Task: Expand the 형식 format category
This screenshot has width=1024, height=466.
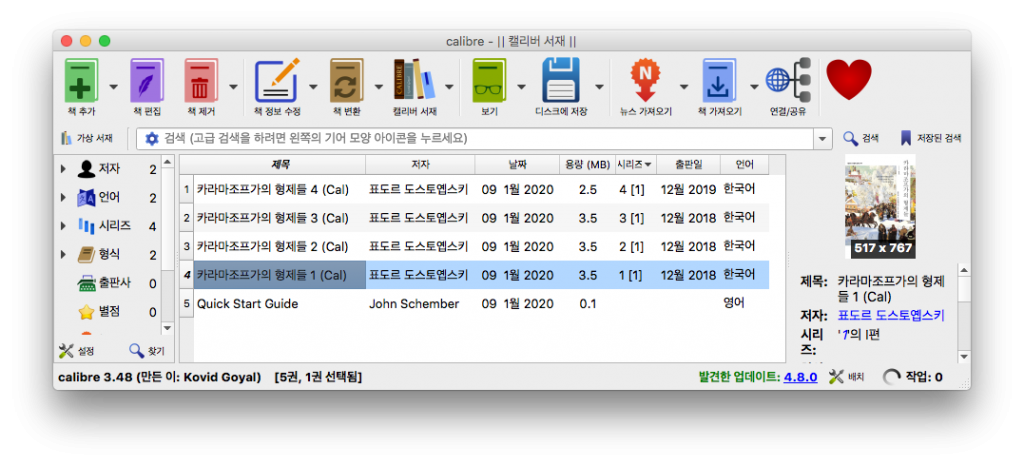Action: 63,255
